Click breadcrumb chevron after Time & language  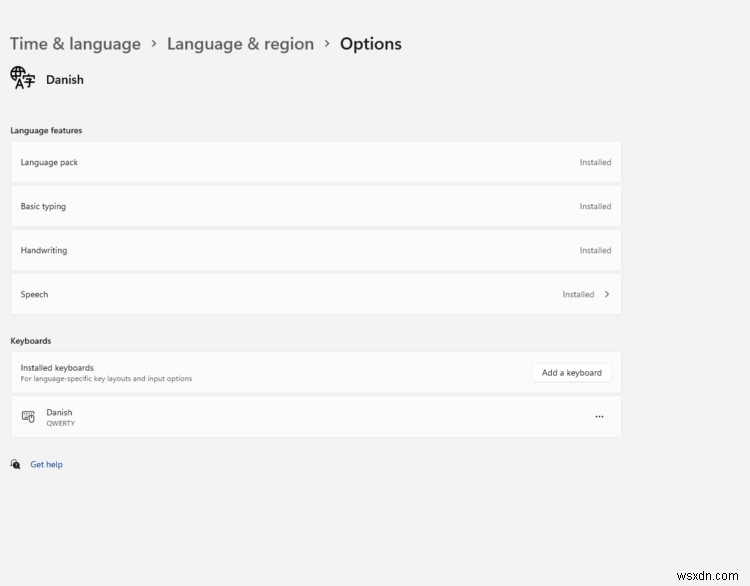click(x=154, y=44)
